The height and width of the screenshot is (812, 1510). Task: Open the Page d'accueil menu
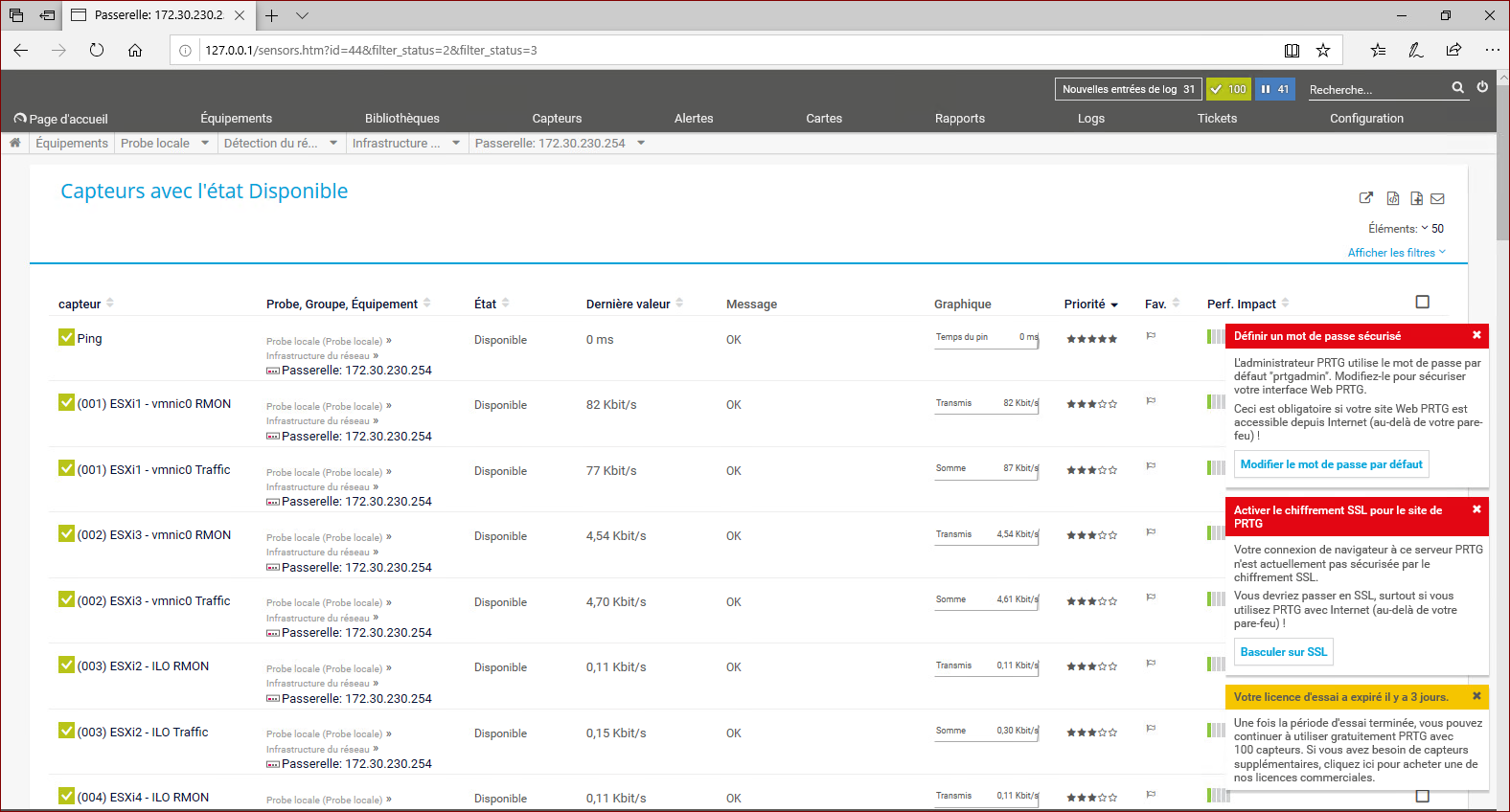click(61, 119)
